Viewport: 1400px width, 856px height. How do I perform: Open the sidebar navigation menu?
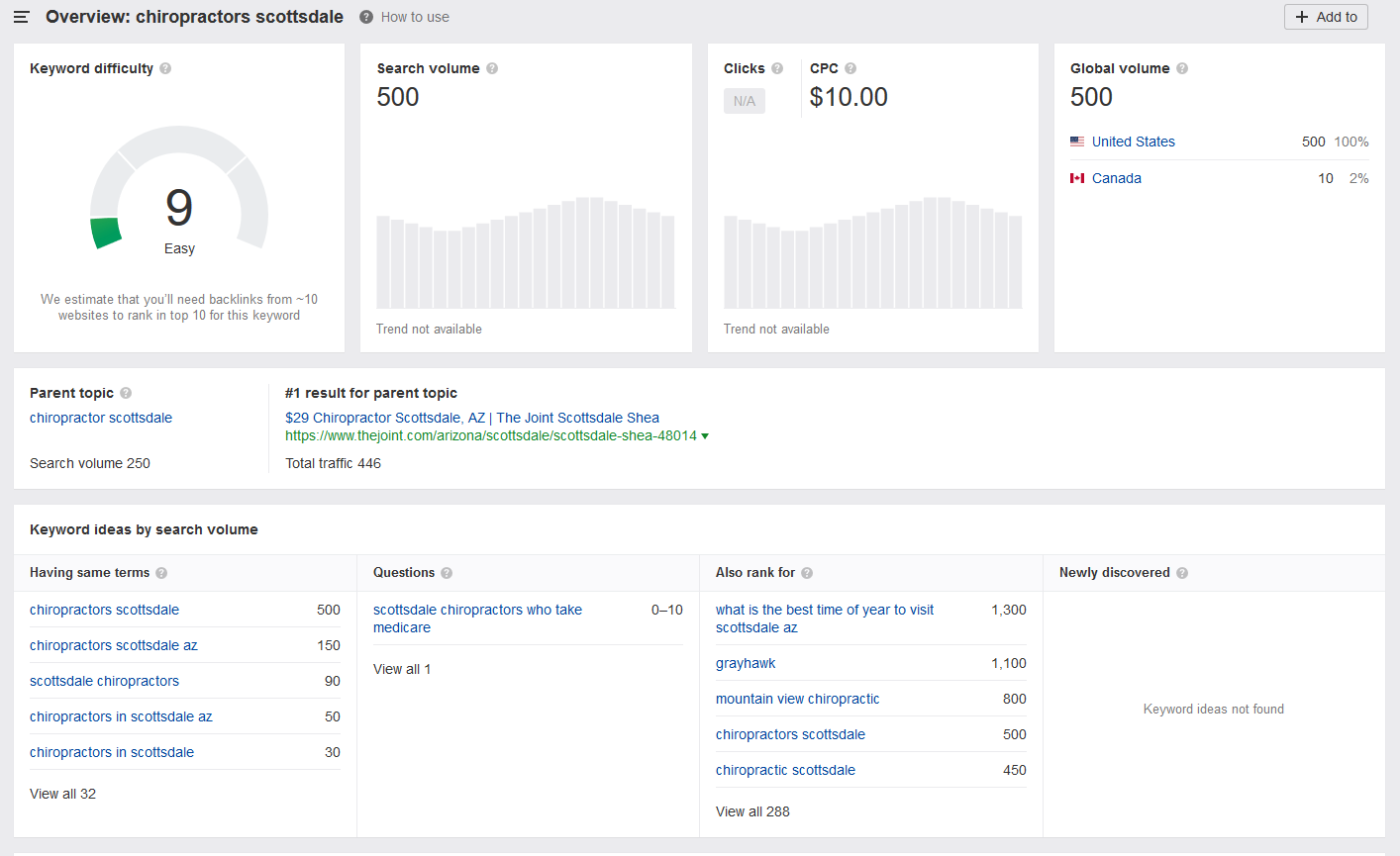(21, 16)
